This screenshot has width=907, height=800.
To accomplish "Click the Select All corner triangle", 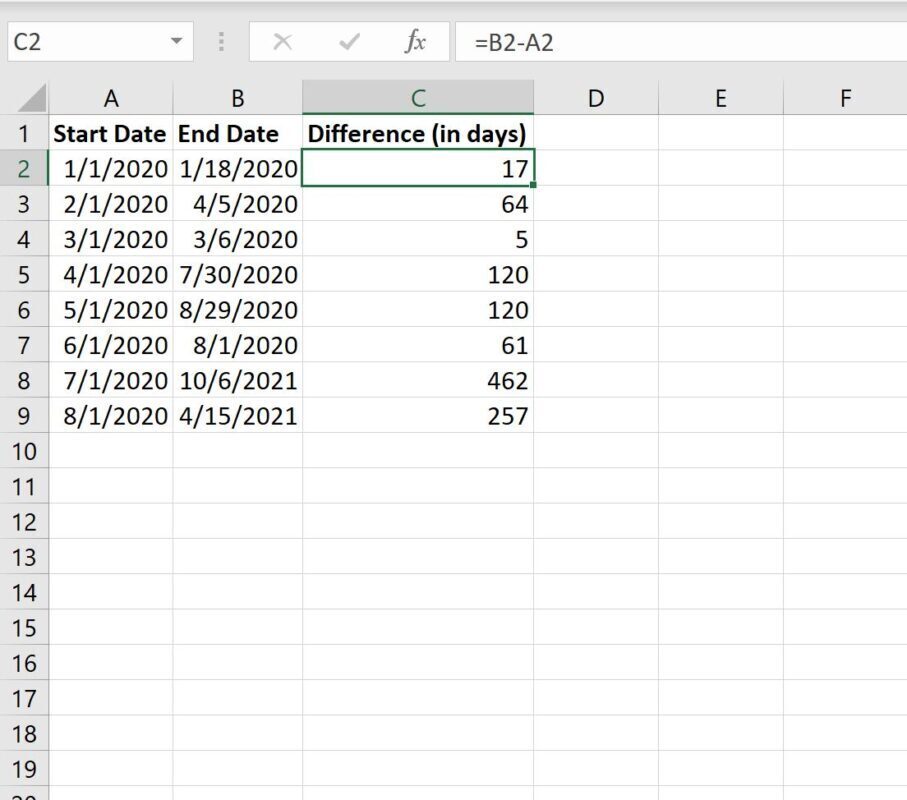I will tap(32, 98).
